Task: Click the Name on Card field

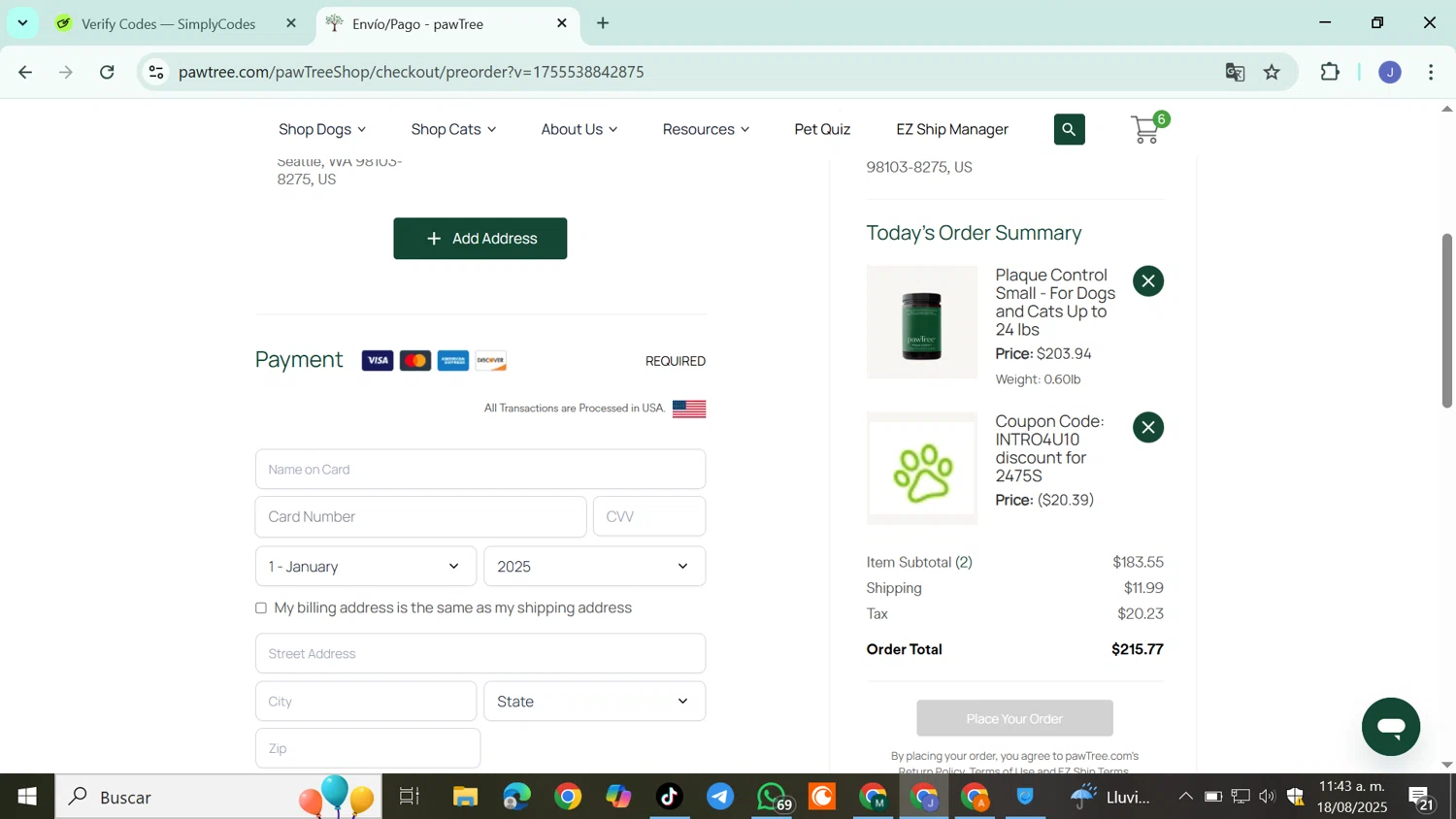Action: pyautogui.click(x=480, y=470)
